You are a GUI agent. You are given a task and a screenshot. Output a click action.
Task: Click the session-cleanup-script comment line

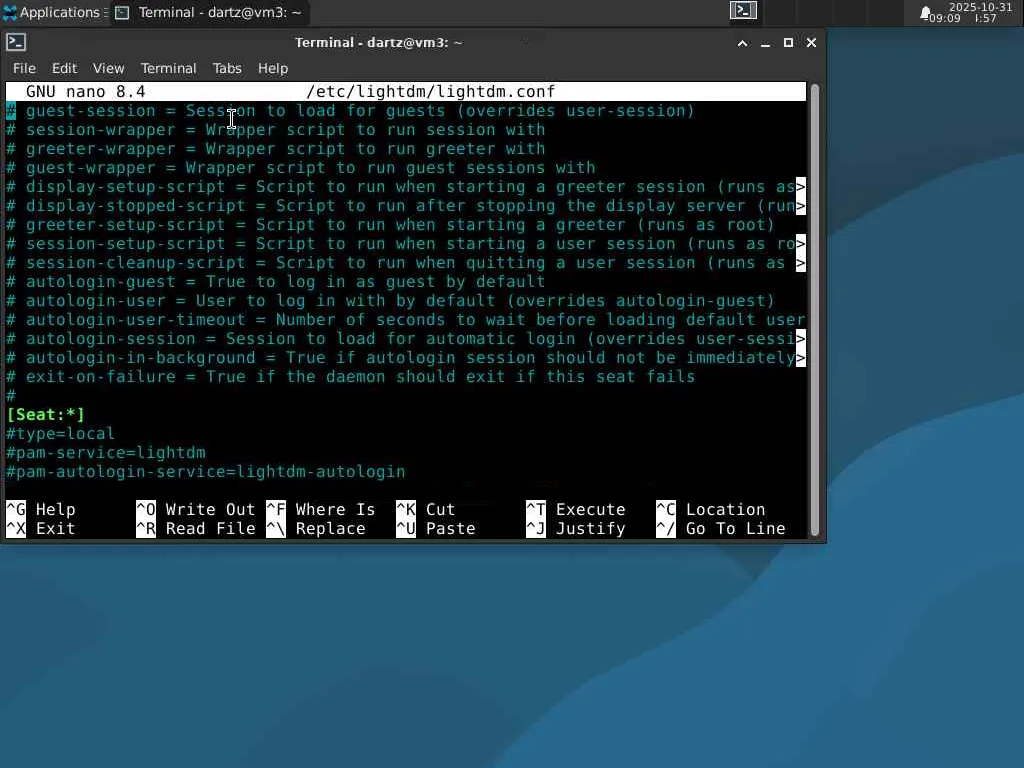coord(406,263)
